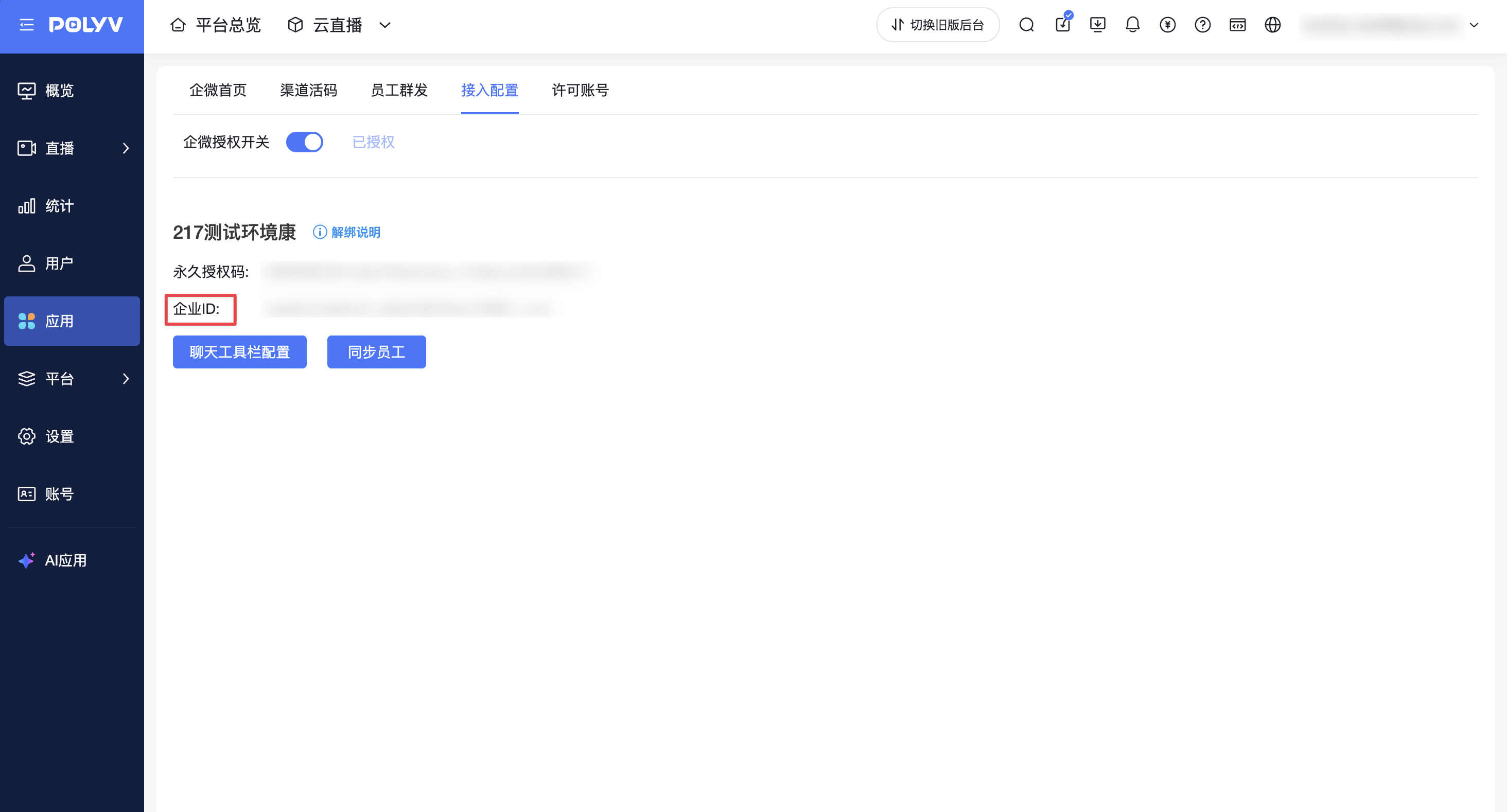
Task: Click the blurred account name in the header
Action: (x=1382, y=25)
